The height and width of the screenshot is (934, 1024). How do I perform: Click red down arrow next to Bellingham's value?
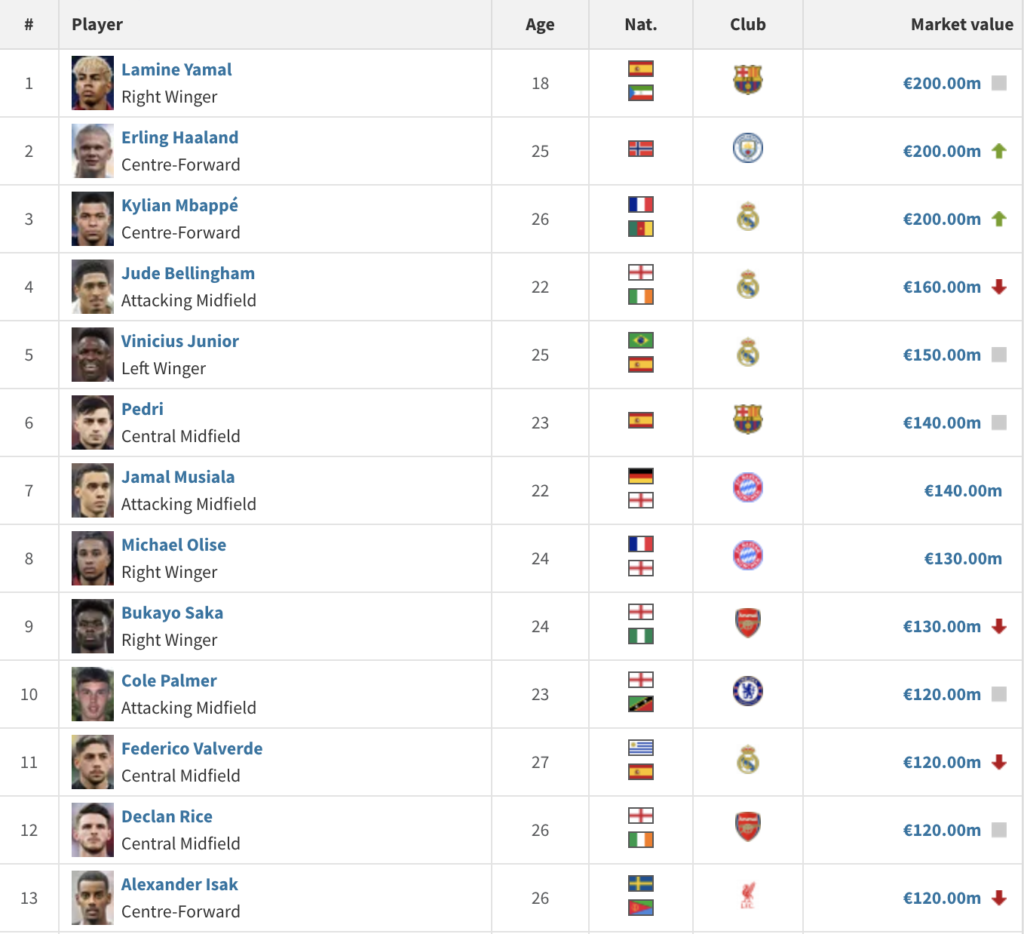pyautogui.click(x=998, y=287)
